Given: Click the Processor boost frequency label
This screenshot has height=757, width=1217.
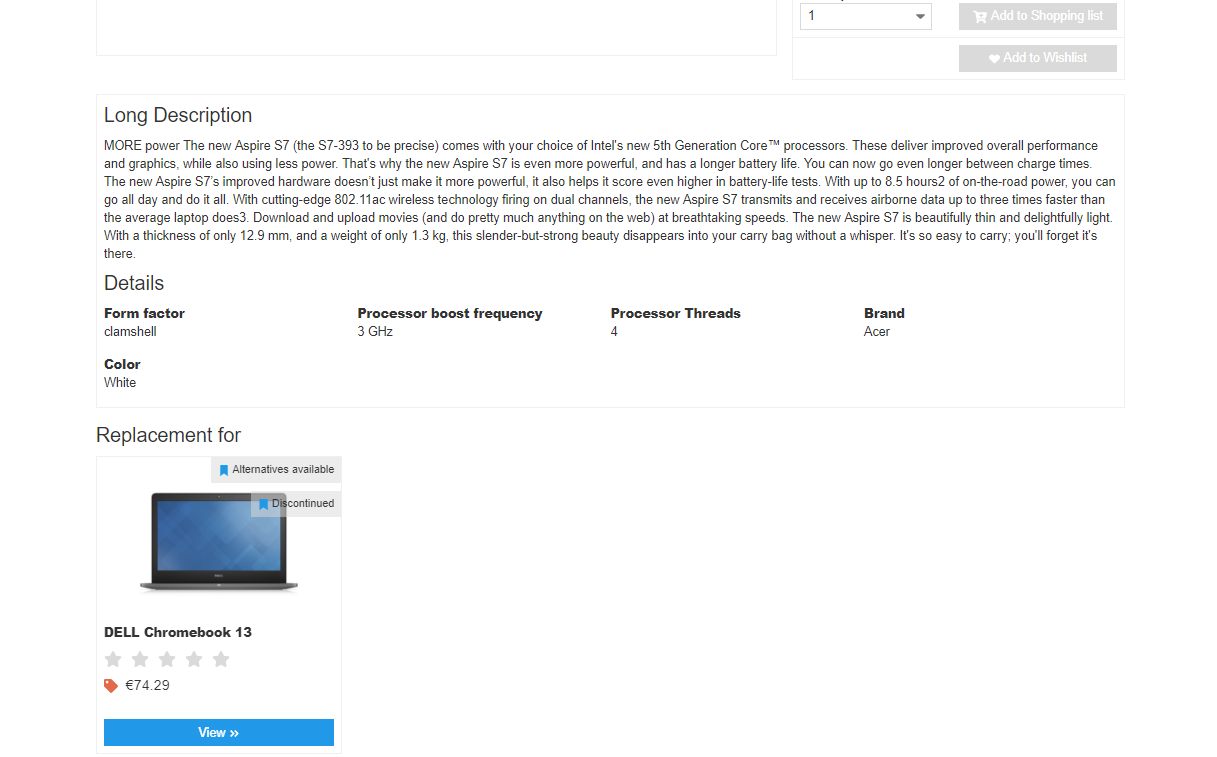Looking at the screenshot, I should tap(450, 313).
